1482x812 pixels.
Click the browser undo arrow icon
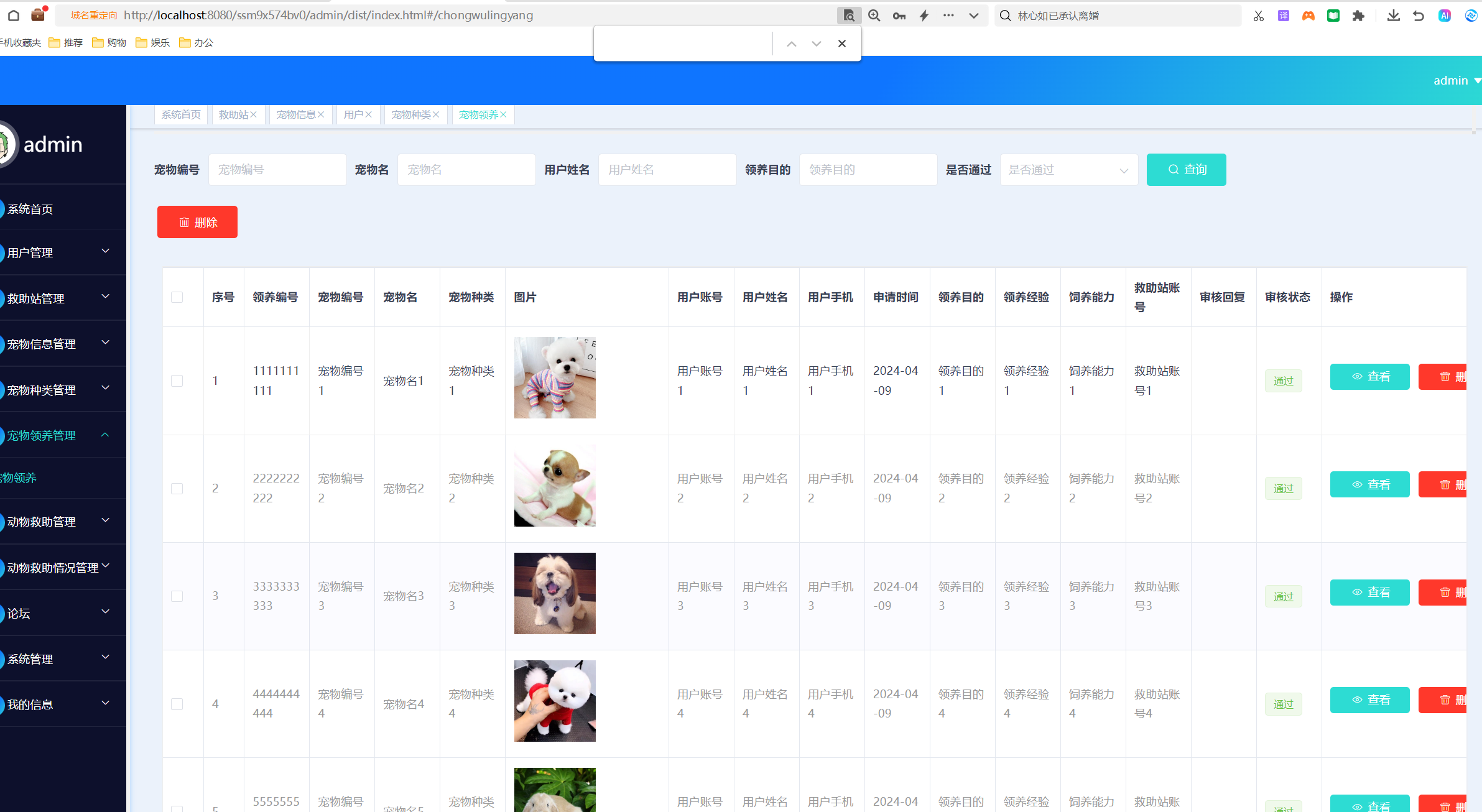pyautogui.click(x=1418, y=16)
